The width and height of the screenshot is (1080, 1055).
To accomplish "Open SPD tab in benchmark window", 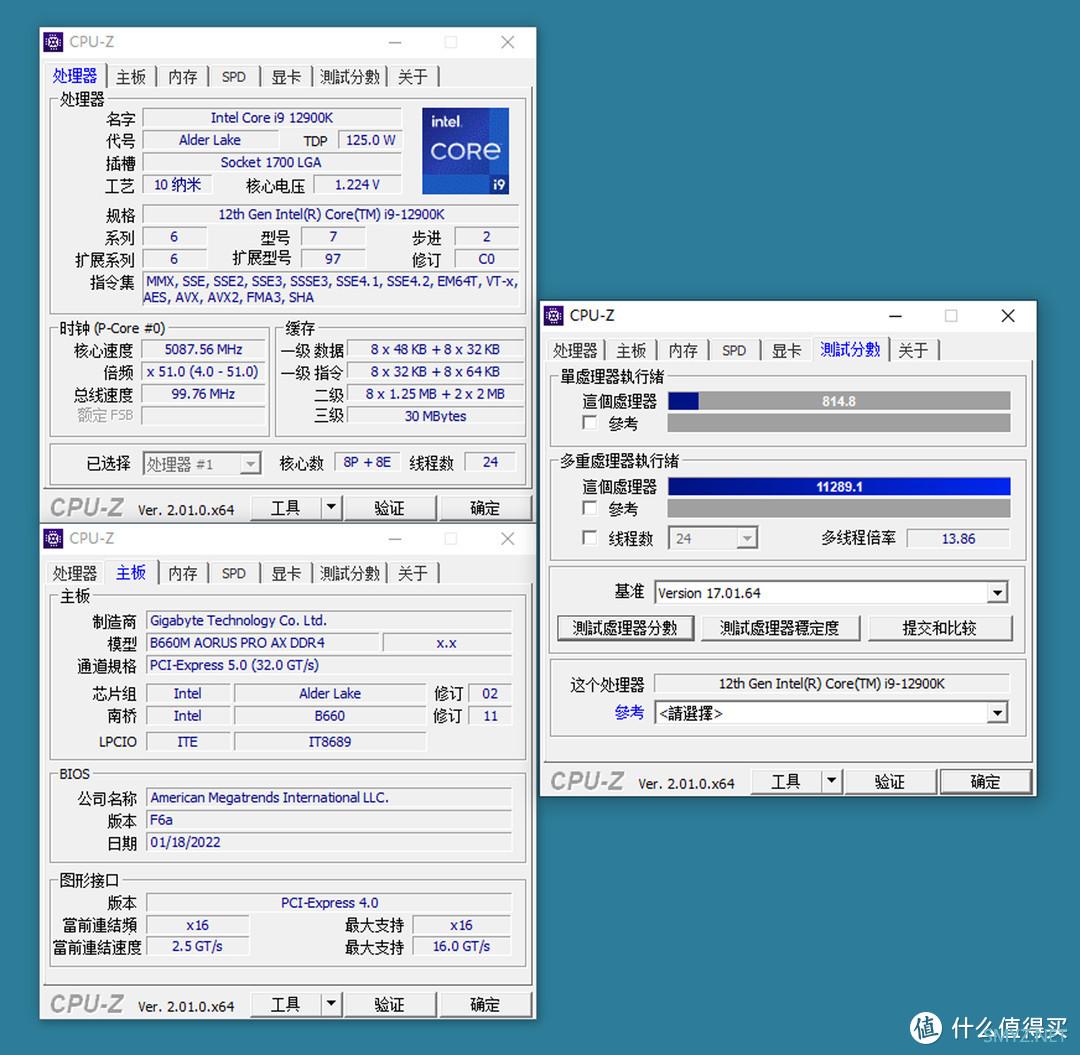I will click(734, 351).
